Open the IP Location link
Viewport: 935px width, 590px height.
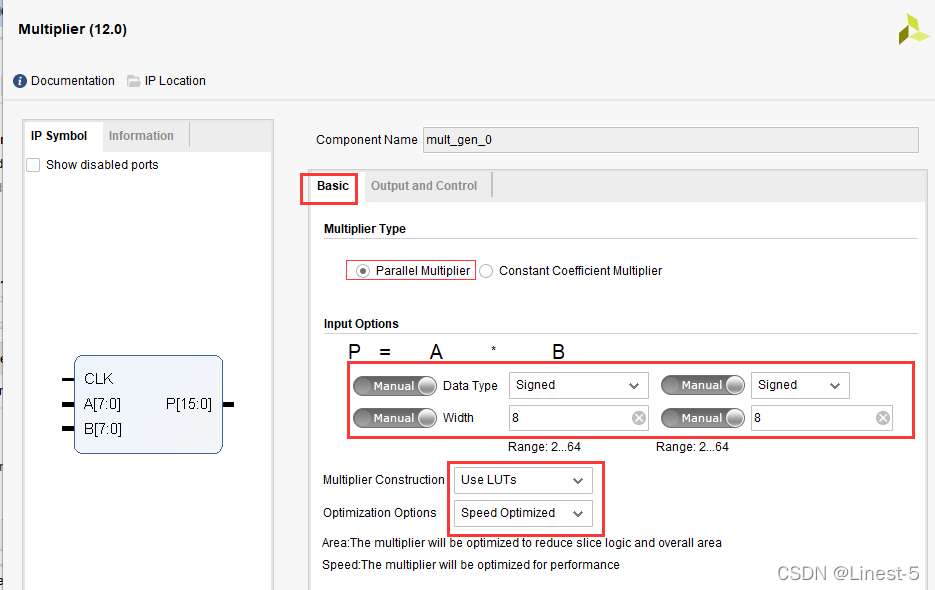tap(175, 81)
